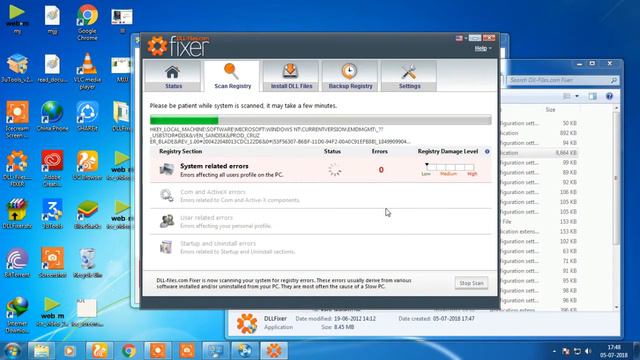Image resolution: width=640 pixels, height=360 pixels.
Task: Open Google Chrome desktop shortcut
Action: point(87,22)
